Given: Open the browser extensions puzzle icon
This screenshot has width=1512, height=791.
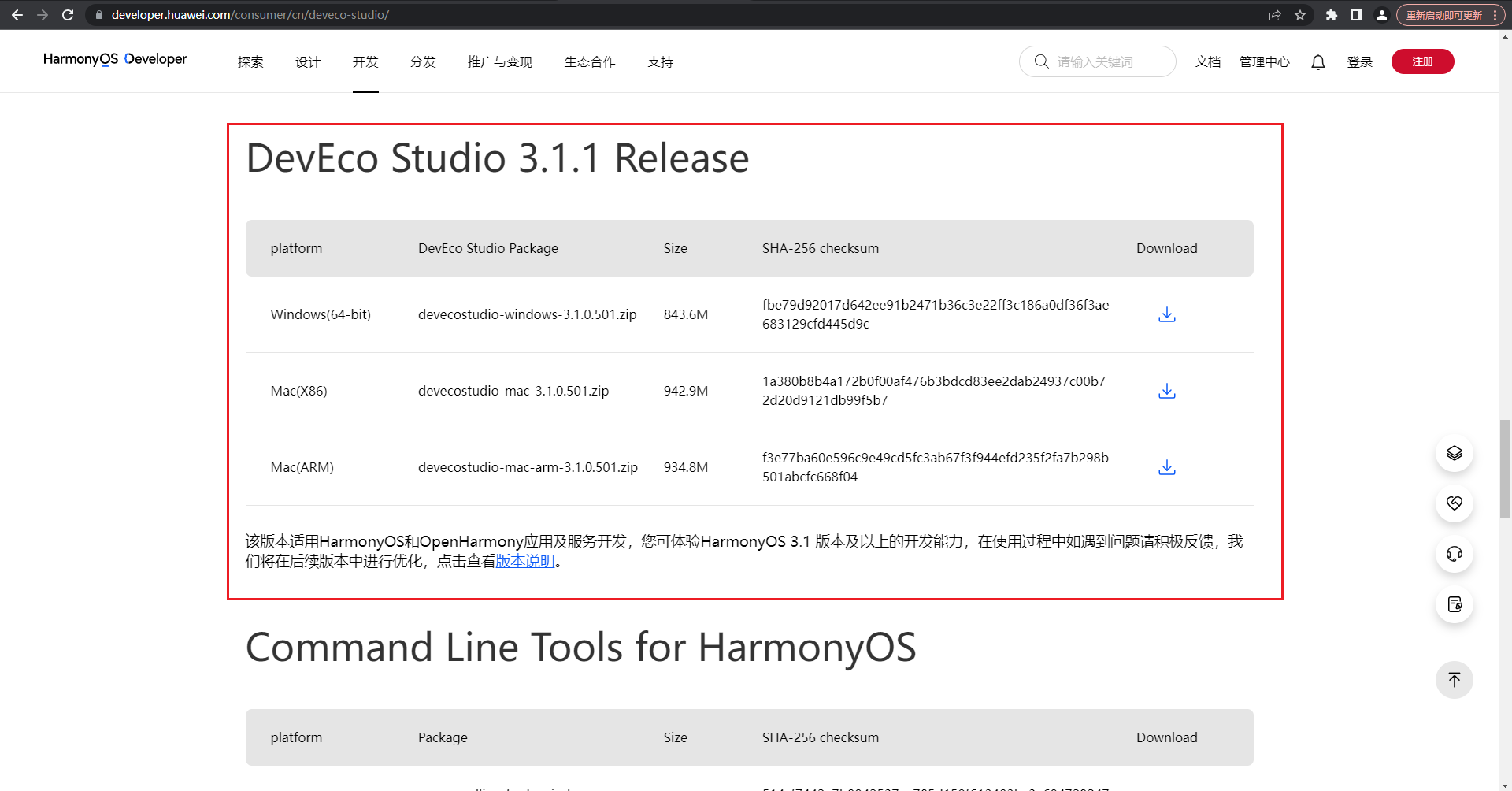Looking at the screenshot, I should click(1332, 15).
